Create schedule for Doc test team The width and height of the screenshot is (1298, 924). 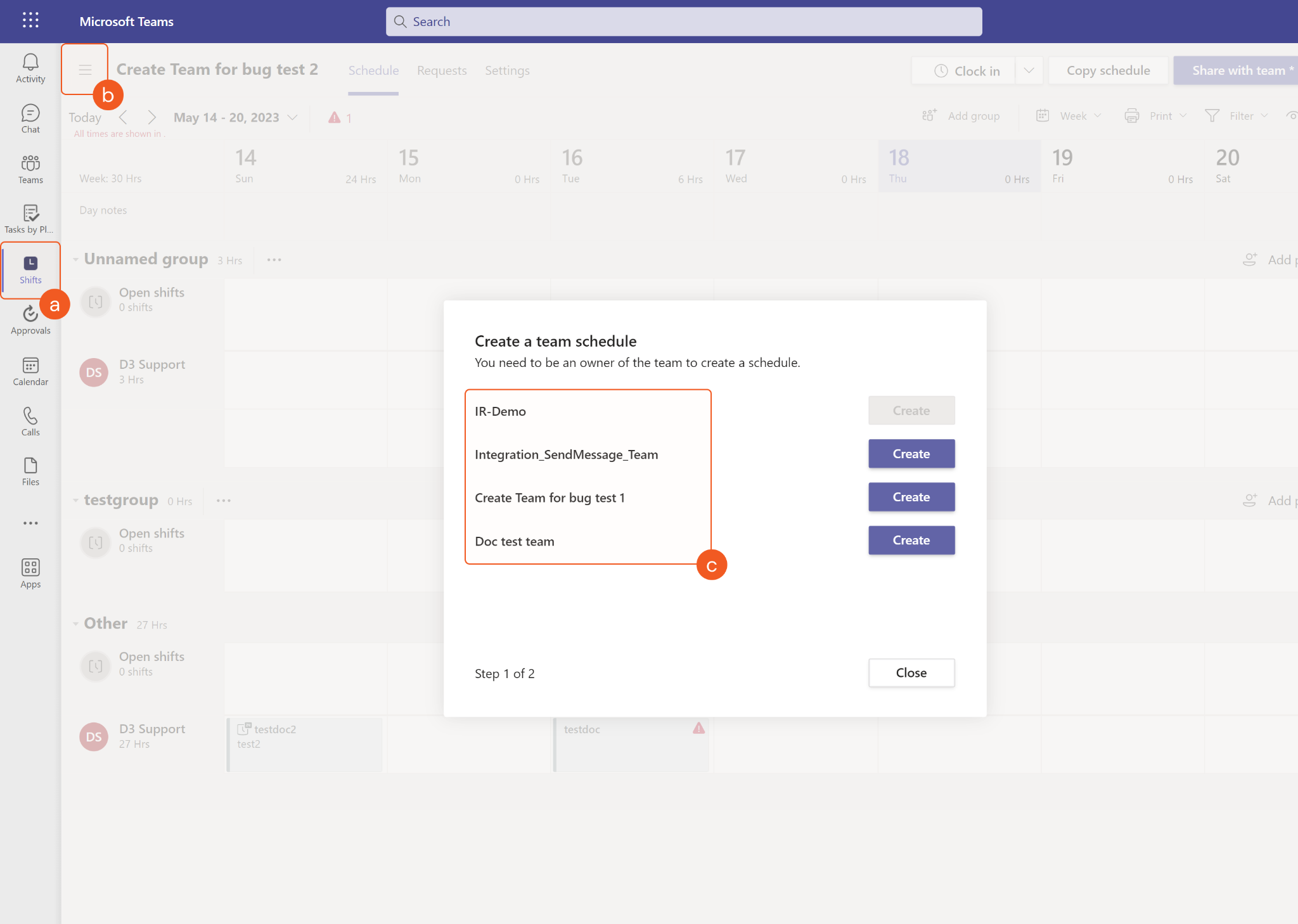[911, 540]
